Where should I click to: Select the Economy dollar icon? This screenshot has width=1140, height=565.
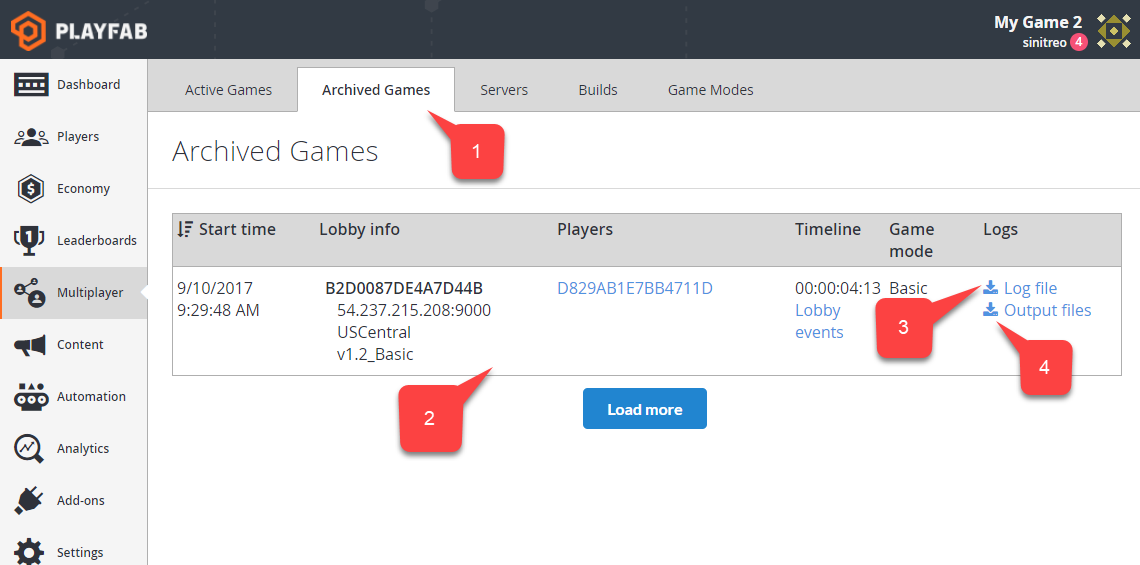click(x=31, y=188)
